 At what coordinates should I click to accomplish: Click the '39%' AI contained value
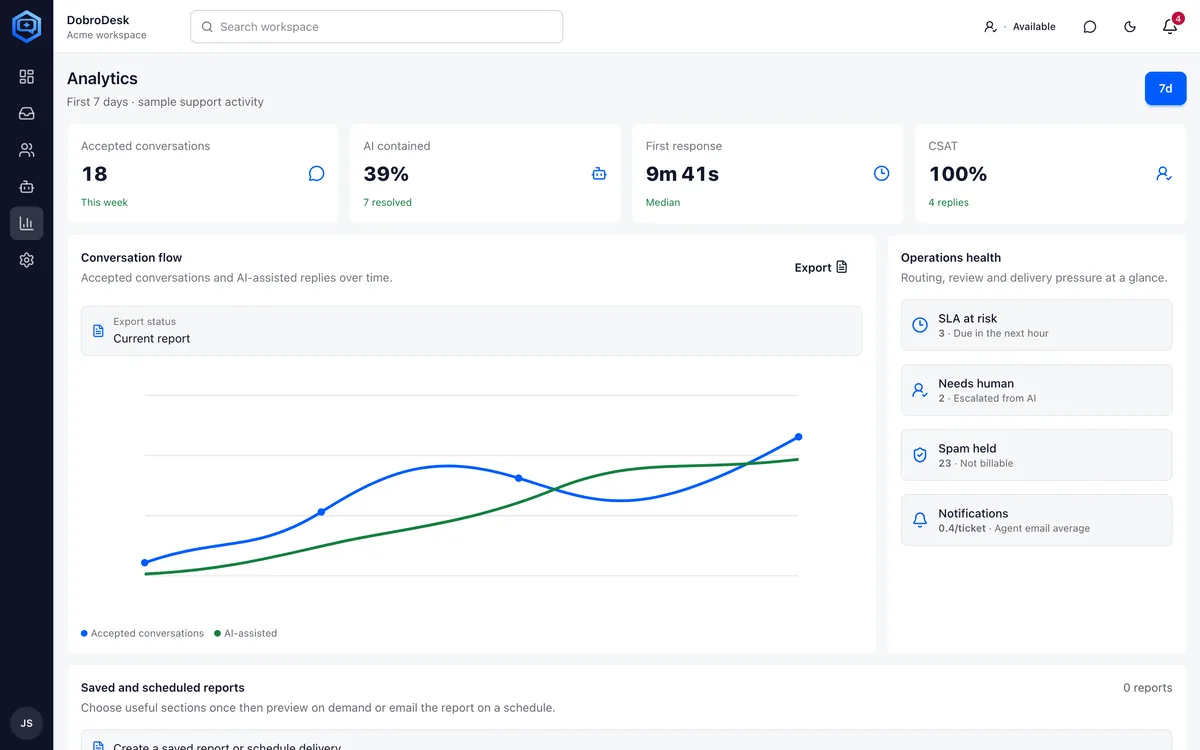(386, 174)
